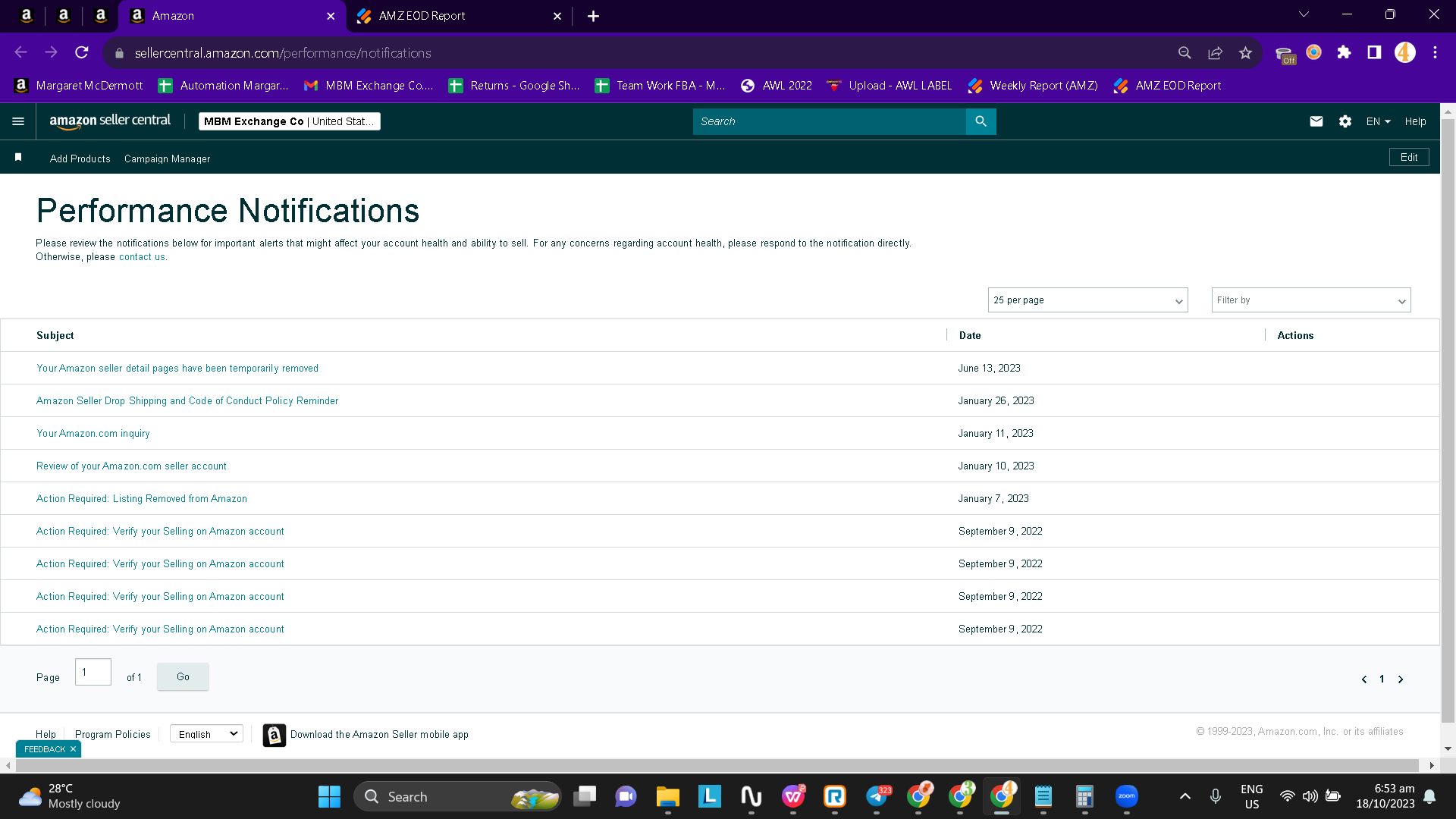The image size is (1456, 819).
Task: Bookmark this tab with star icon
Action: [1245, 52]
